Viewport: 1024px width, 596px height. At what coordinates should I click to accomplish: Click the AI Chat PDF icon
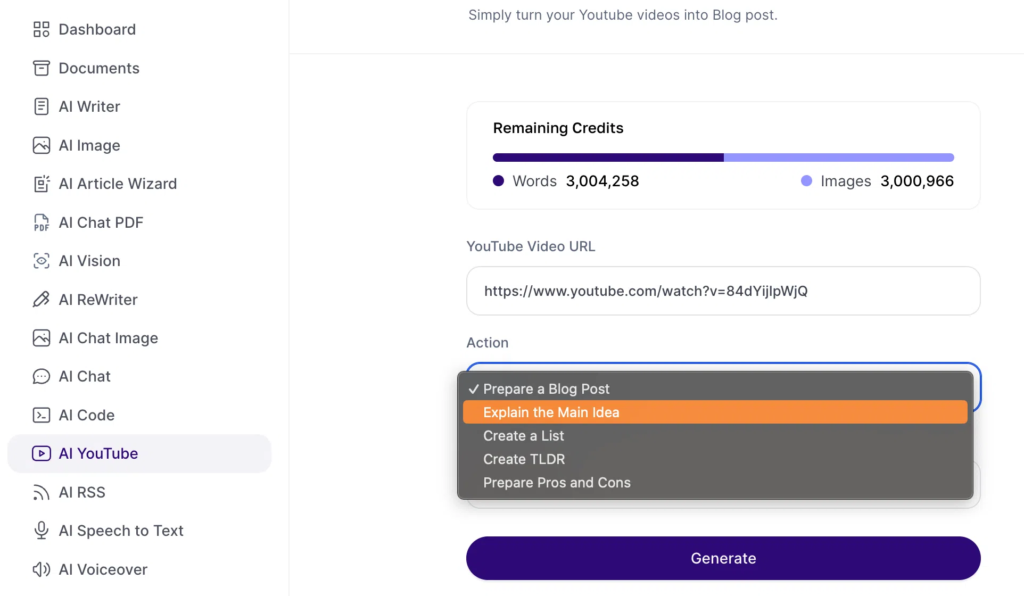pyautogui.click(x=41, y=223)
